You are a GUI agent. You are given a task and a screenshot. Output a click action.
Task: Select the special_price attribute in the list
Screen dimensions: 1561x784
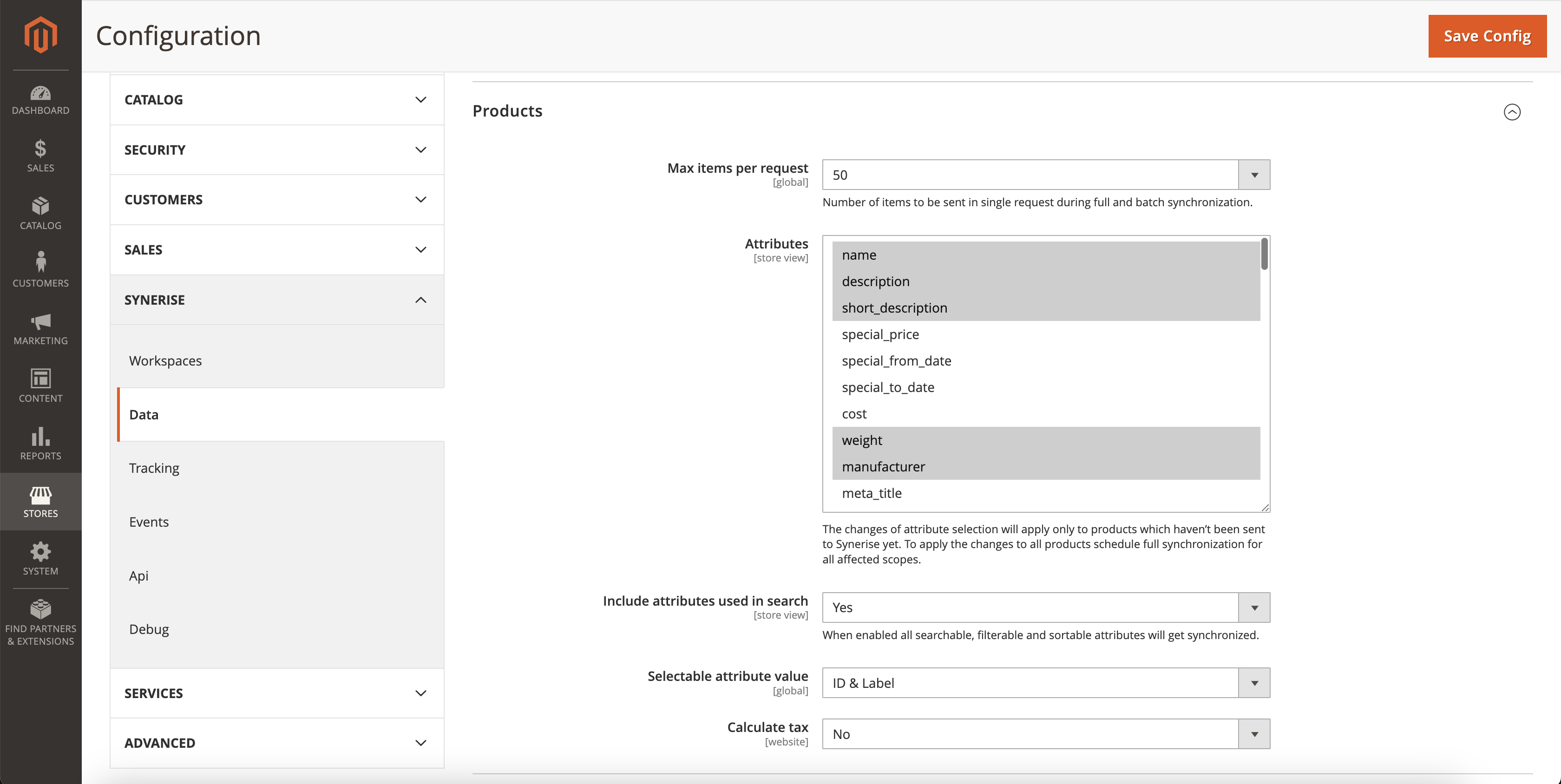coord(880,334)
